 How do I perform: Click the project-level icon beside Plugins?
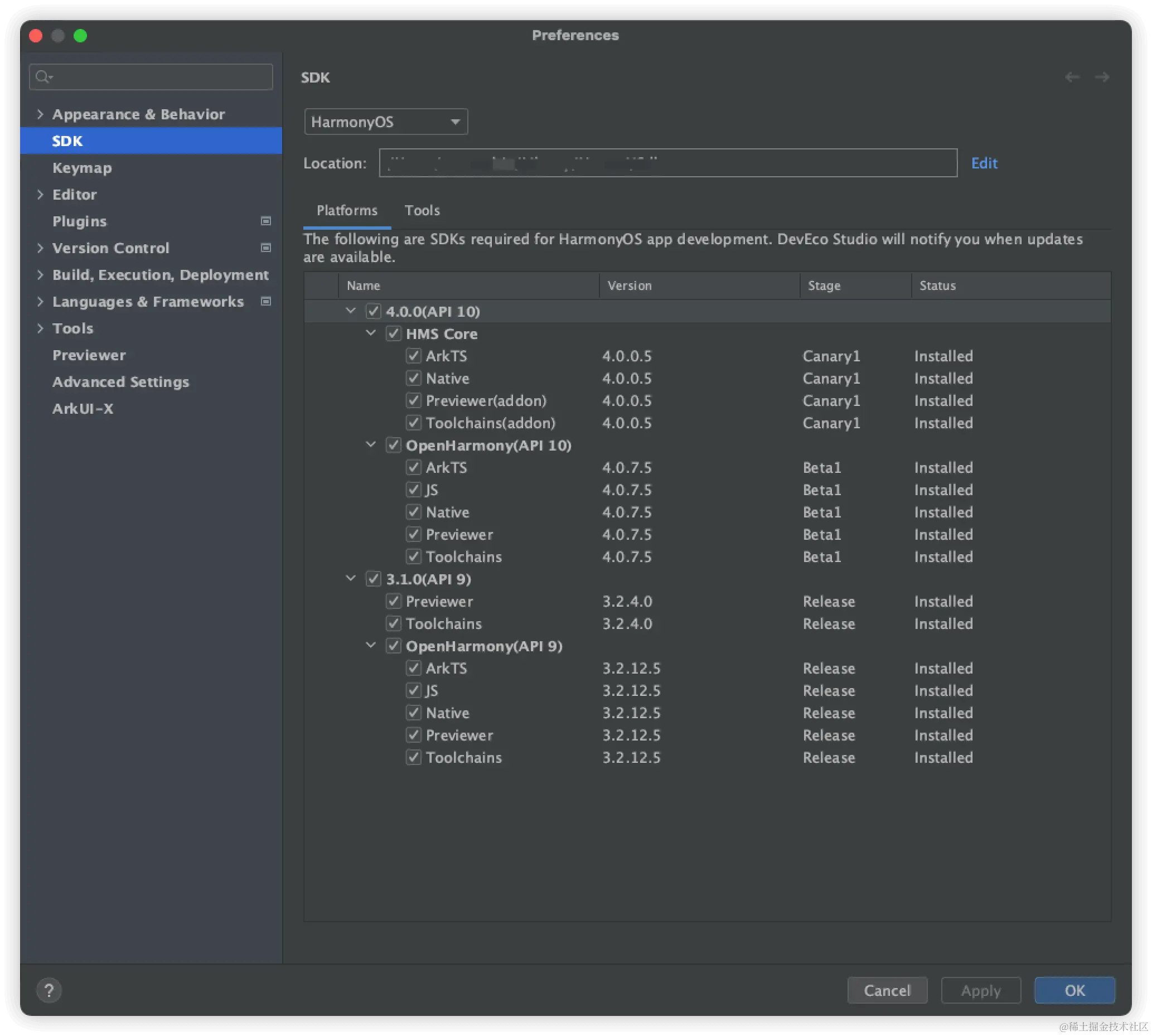click(x=266, y=221)
